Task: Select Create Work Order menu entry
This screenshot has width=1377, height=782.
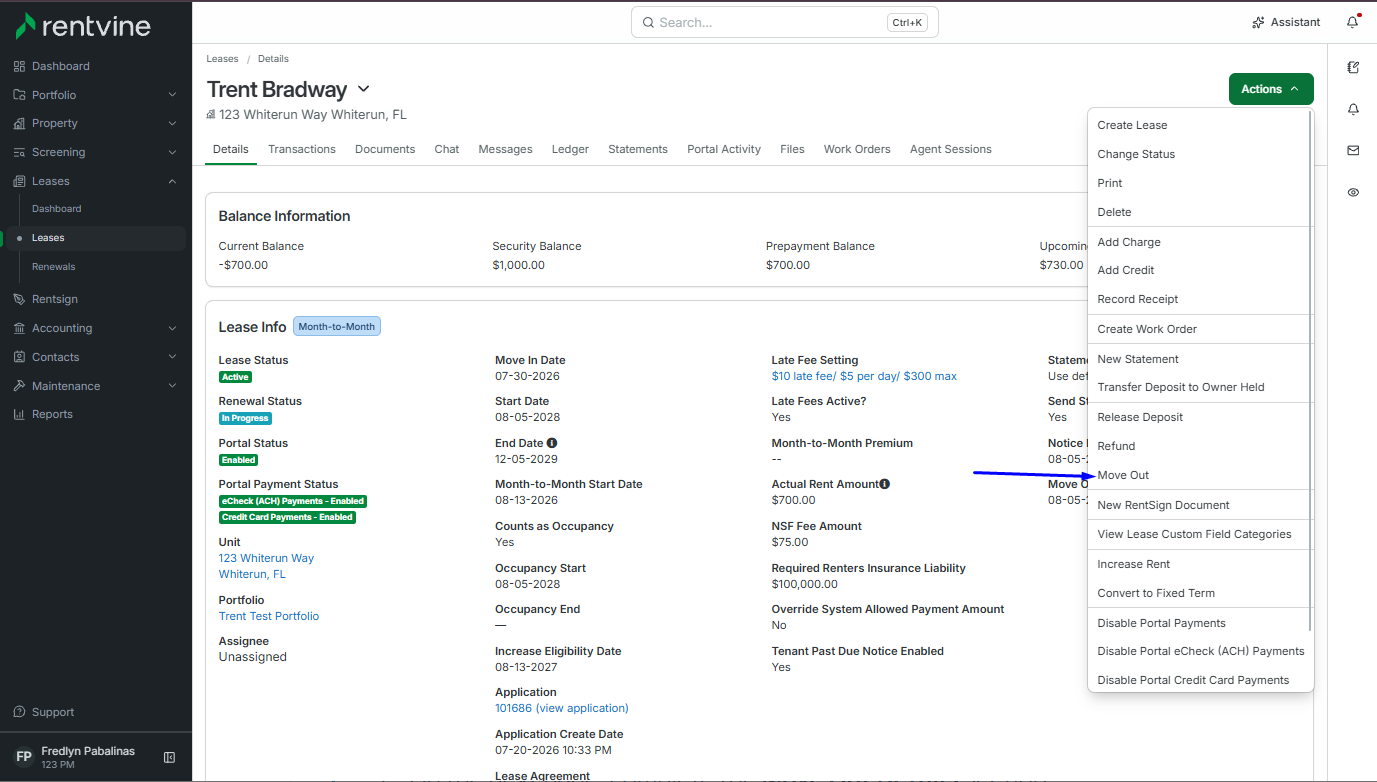Action: (1147, 329)
